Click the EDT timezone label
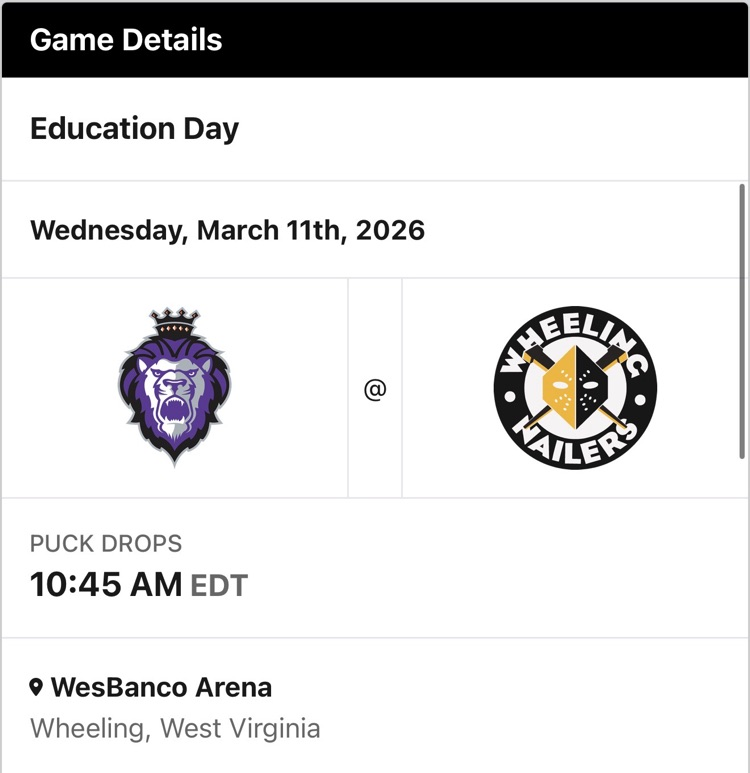 (218, 586)
